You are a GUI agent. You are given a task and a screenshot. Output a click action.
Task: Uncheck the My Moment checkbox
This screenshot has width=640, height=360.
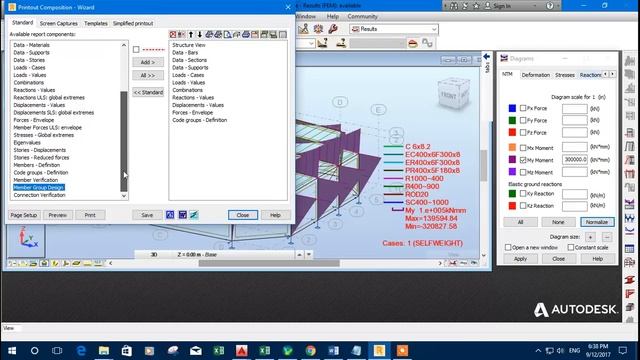523,160
